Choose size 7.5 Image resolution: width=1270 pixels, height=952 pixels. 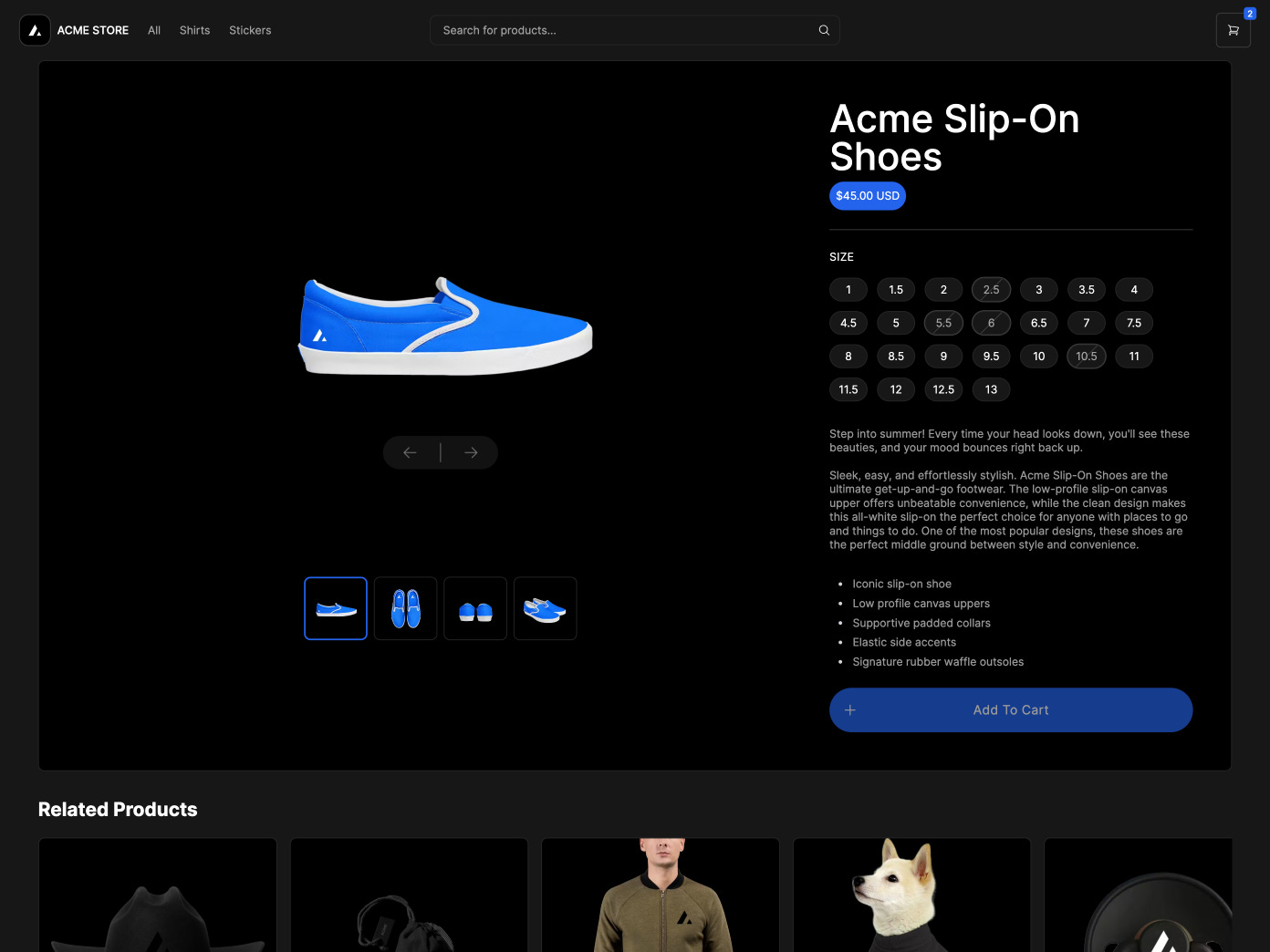tap(1134, 323)
